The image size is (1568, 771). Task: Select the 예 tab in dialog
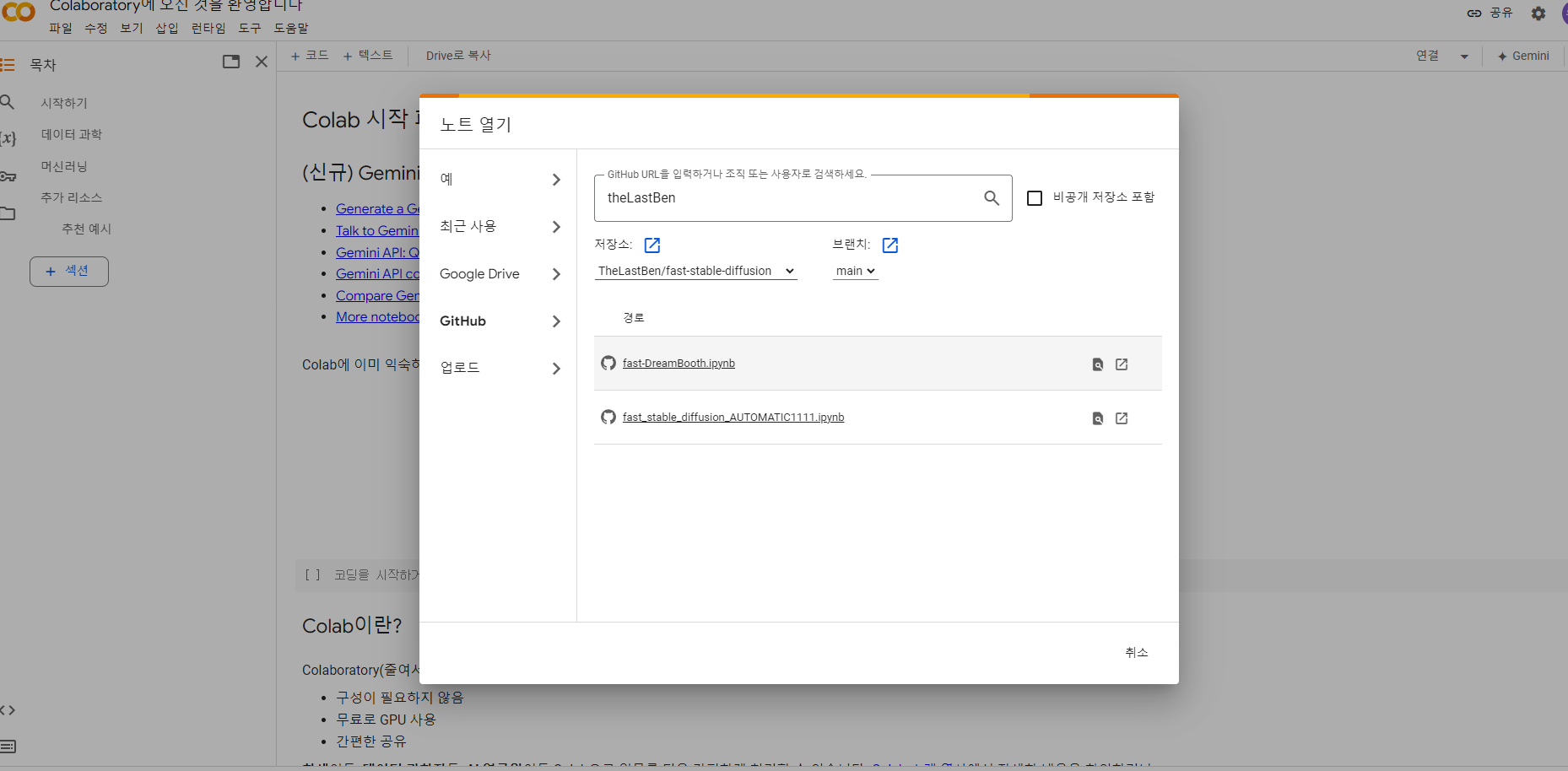coord(500,180)
